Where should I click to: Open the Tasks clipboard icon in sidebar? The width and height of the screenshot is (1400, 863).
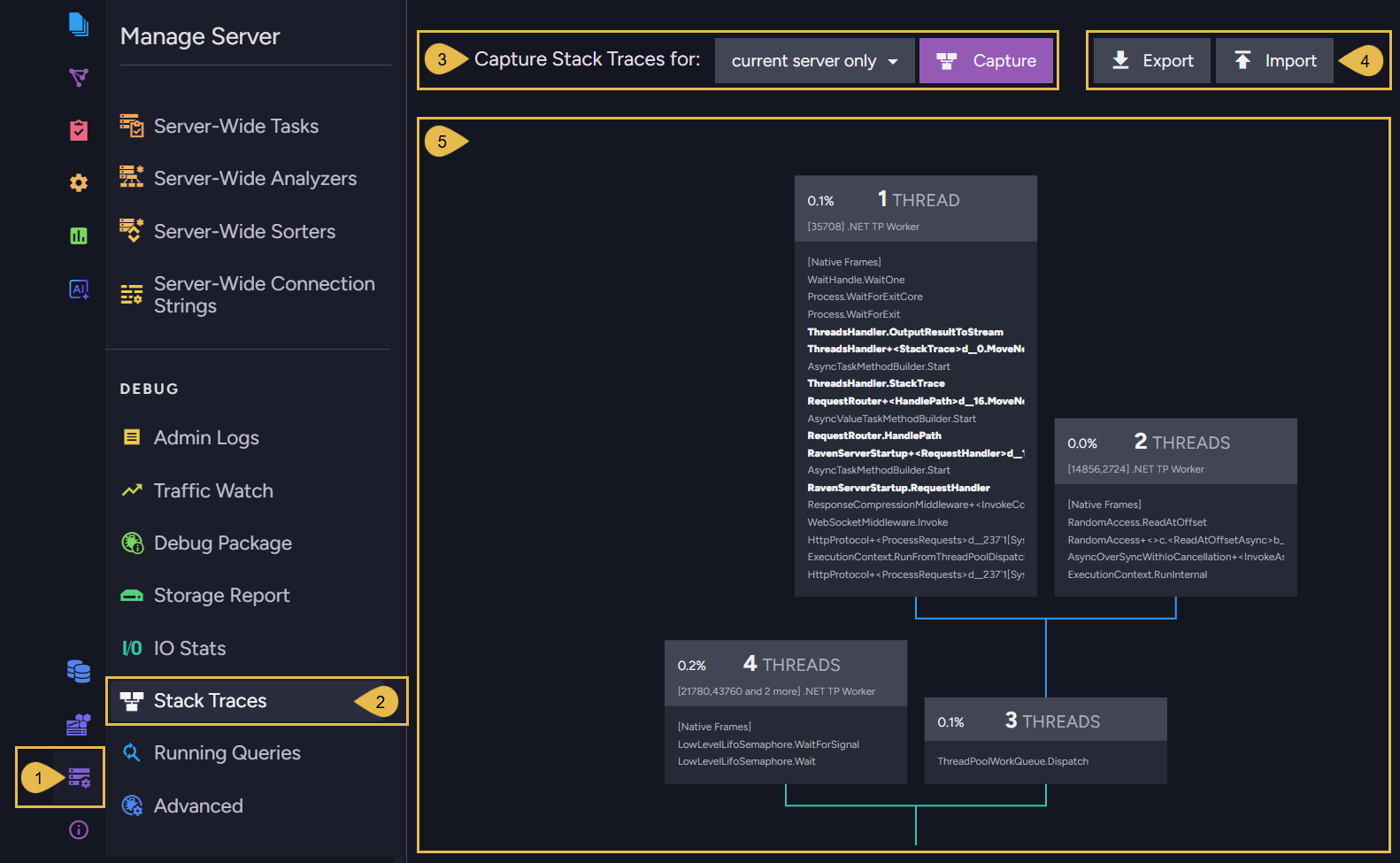[79, 130]
